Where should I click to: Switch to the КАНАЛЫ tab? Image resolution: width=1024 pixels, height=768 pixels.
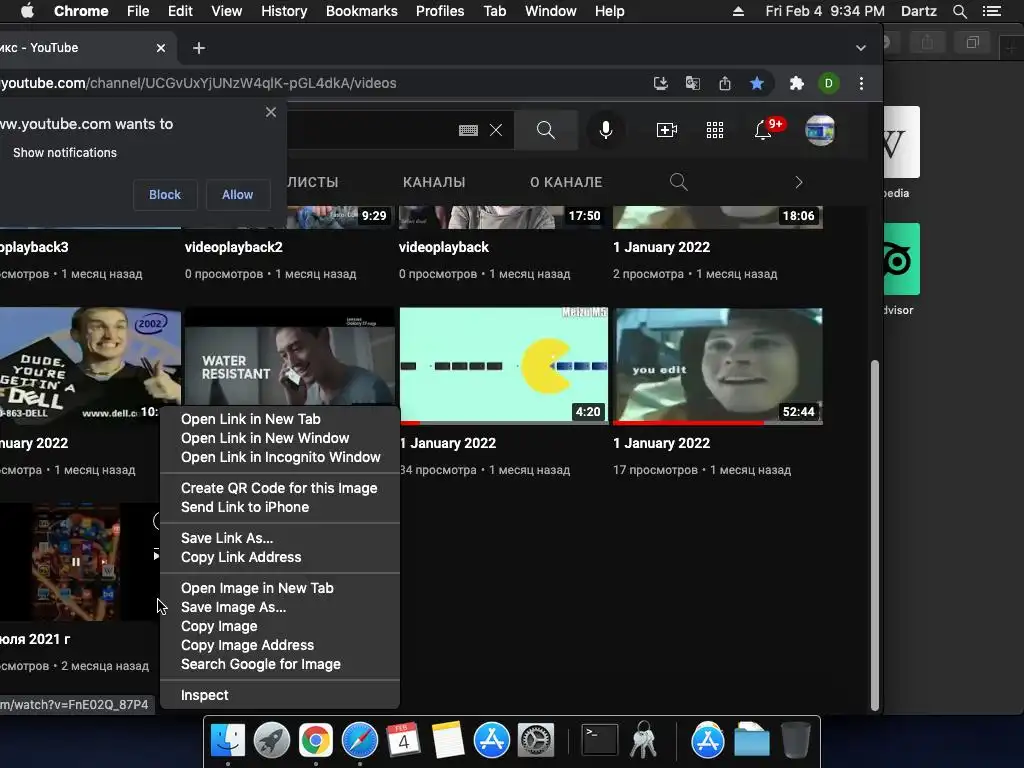pos(434,182)
